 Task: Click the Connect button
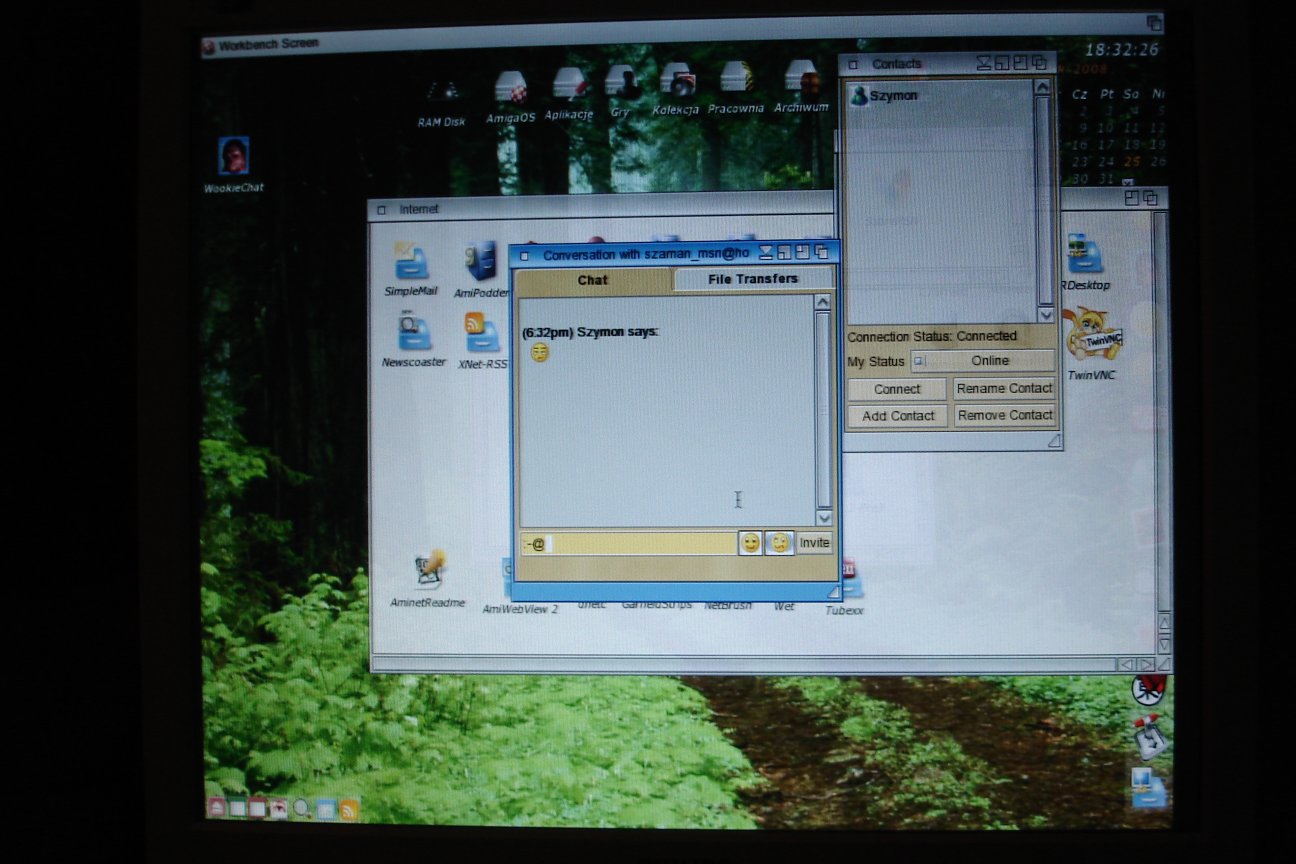click(x=897, y=389)
